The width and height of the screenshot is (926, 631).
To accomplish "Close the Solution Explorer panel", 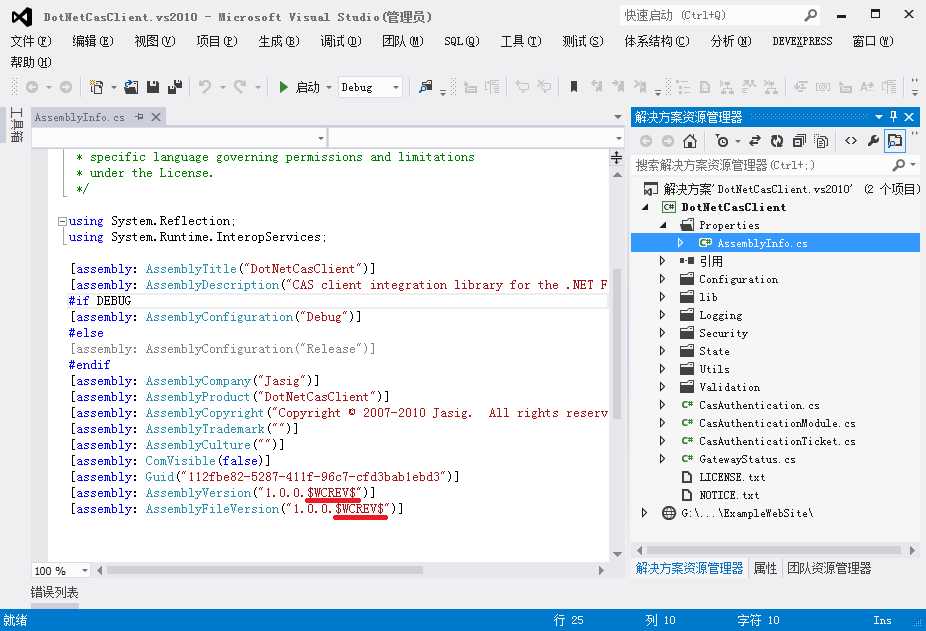I will tap(909, 117).
